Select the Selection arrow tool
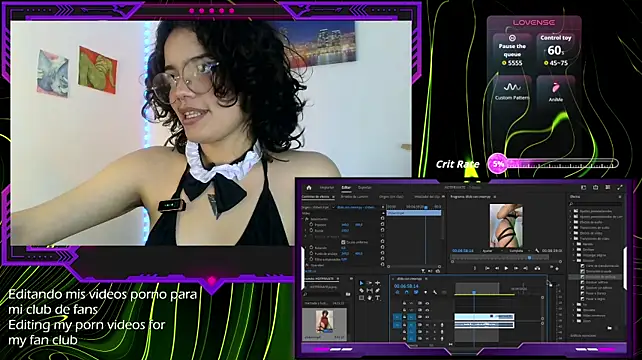642x360 pixels. click(361, 283)
